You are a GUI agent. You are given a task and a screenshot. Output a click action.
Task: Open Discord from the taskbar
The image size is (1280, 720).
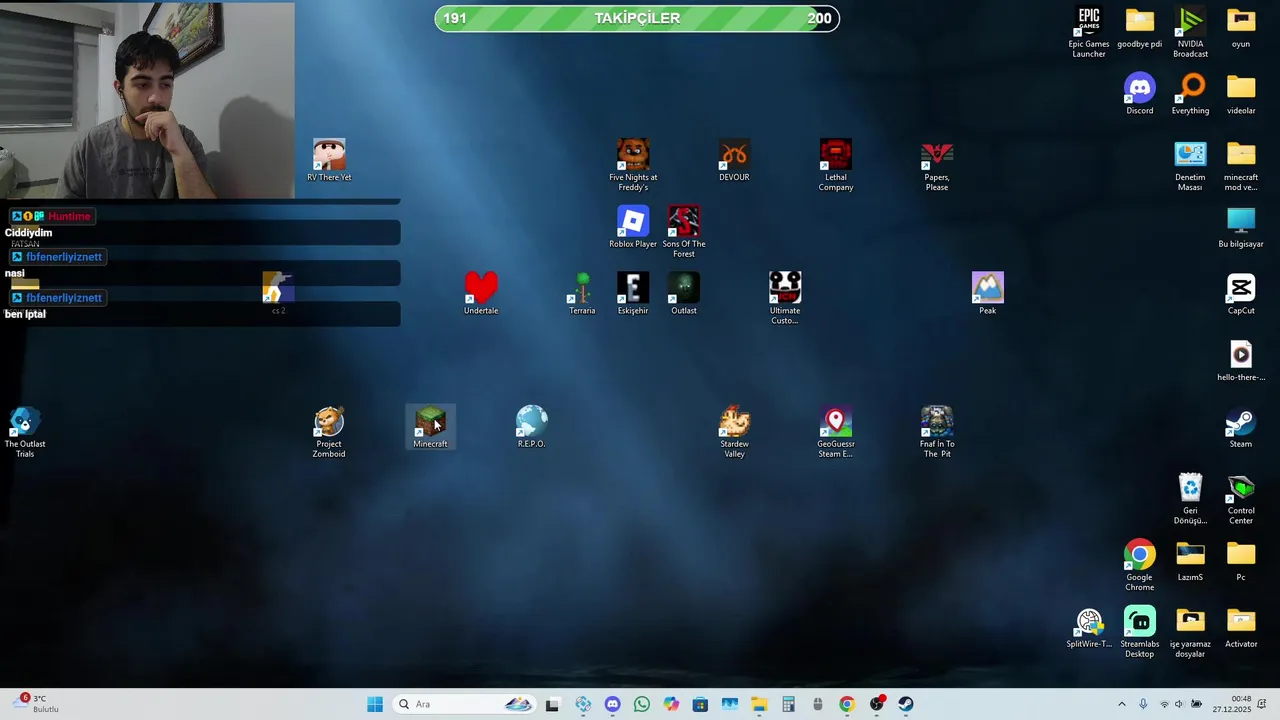[612, 704]
